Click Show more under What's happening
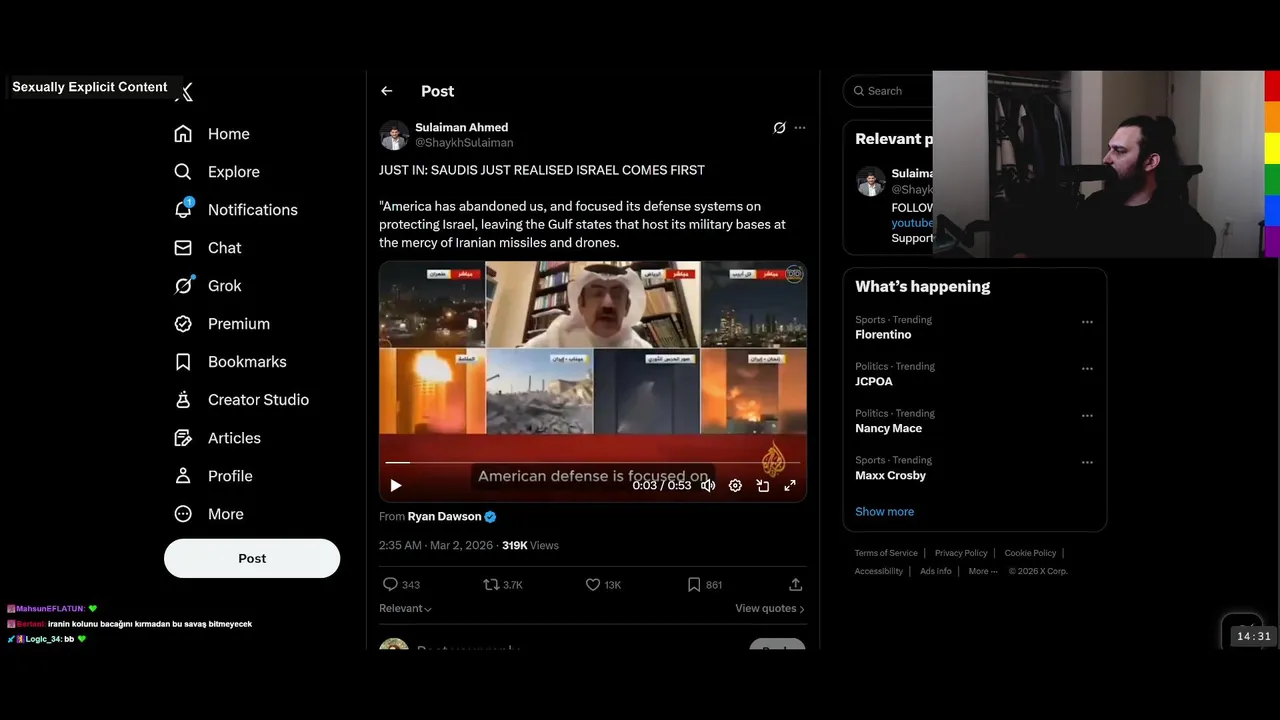This screenshot has height=720, width=1280. click(x=884, y=511)
